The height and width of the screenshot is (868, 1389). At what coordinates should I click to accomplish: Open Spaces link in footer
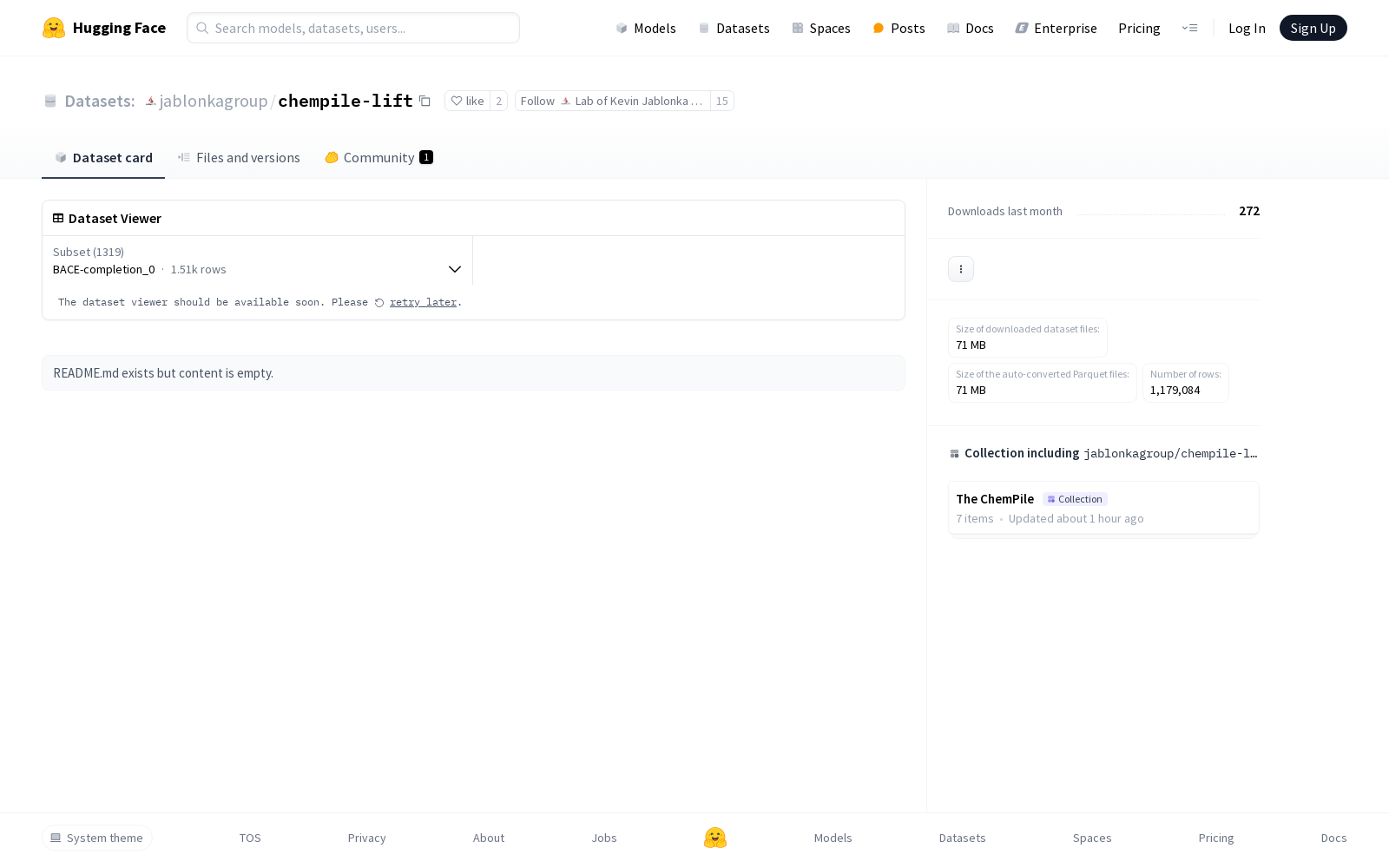[x=1092, y=838]
